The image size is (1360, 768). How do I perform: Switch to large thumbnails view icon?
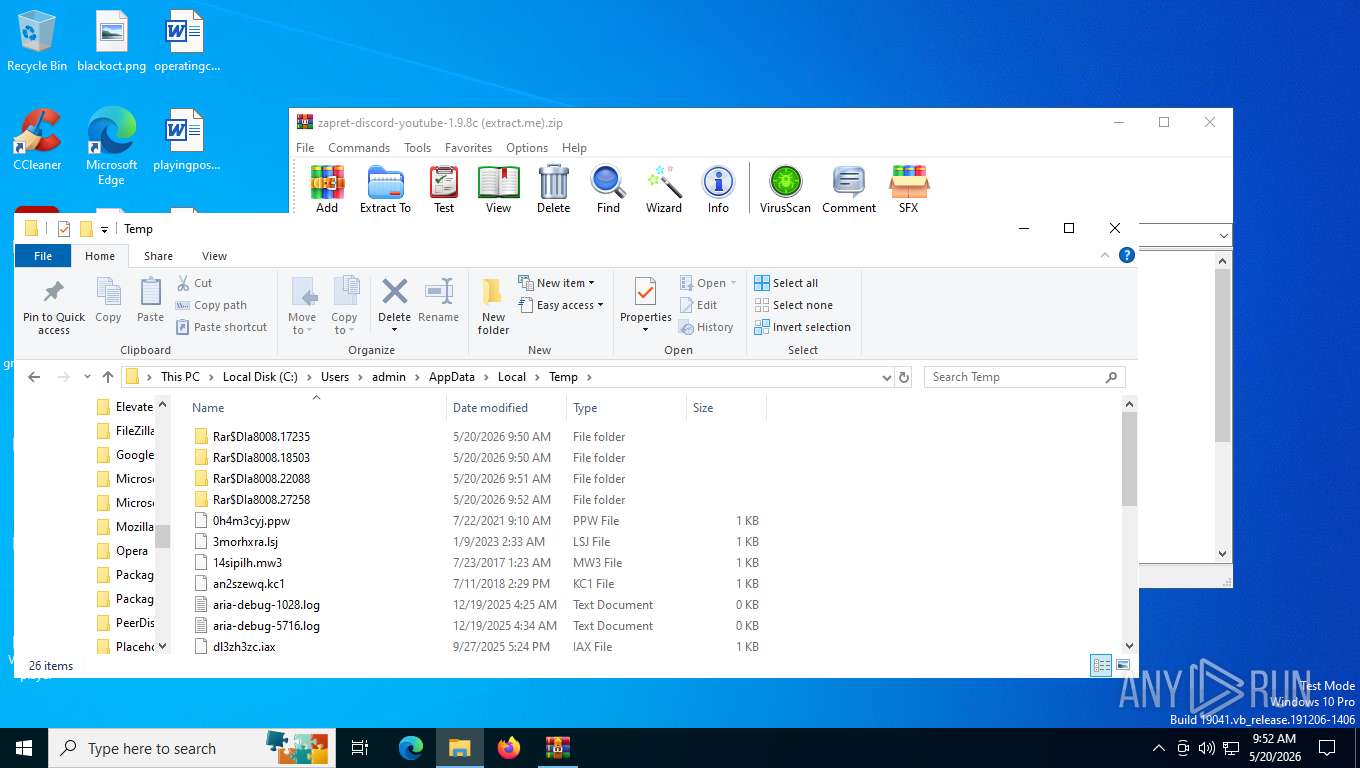pyautogui.click(x=1124, y=665)
